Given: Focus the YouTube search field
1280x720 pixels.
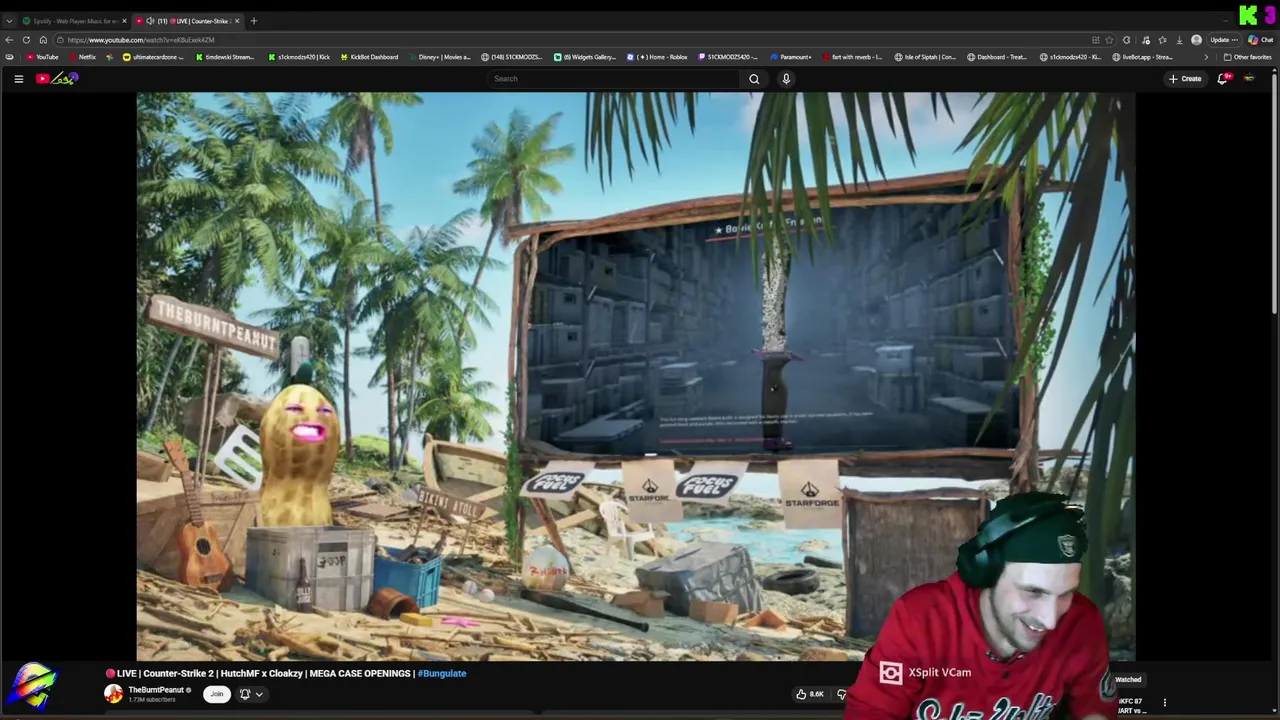Looking at the screenshot, I should click(615, 79).
